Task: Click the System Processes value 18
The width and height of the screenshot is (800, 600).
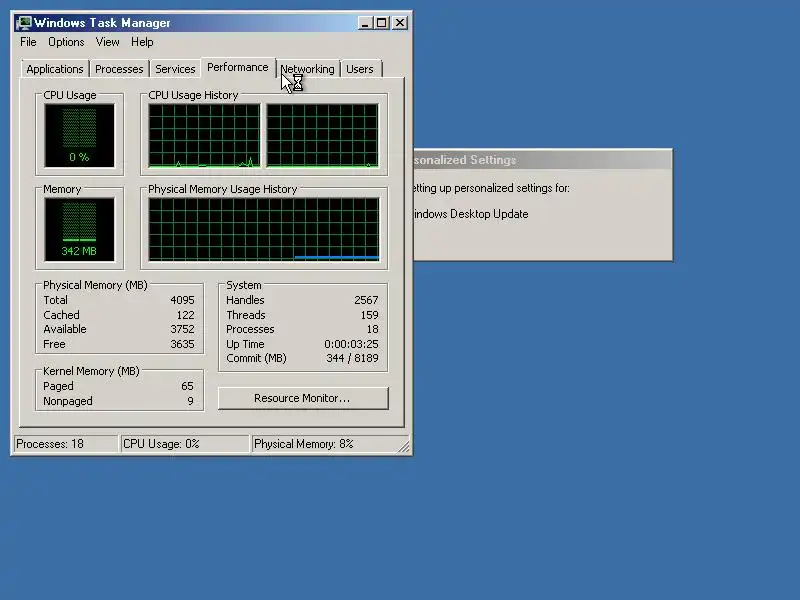Action: [x=373, y=329]
